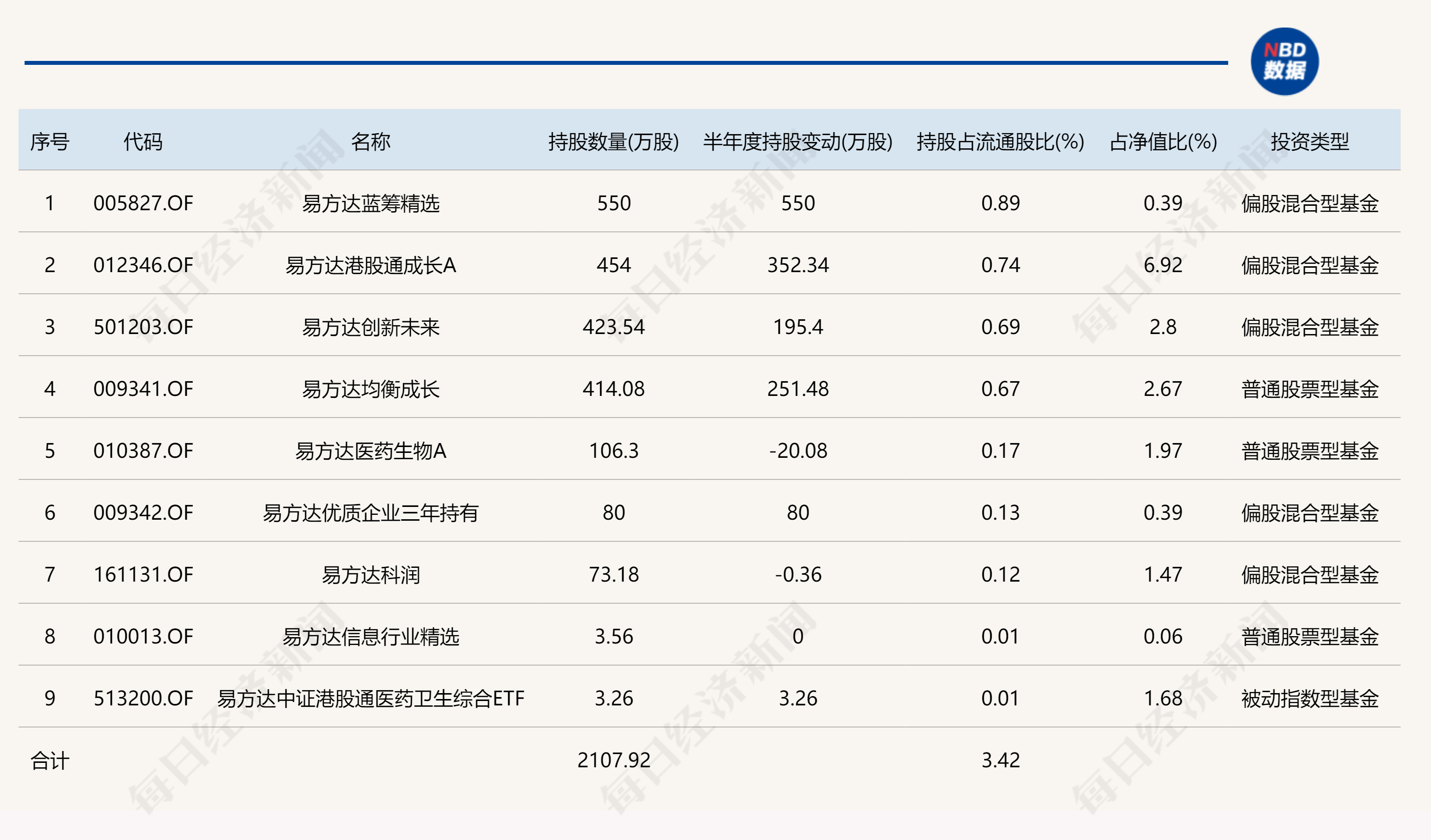
Task: Click fund code 501203.OF
Action: (x=143, y=327)
